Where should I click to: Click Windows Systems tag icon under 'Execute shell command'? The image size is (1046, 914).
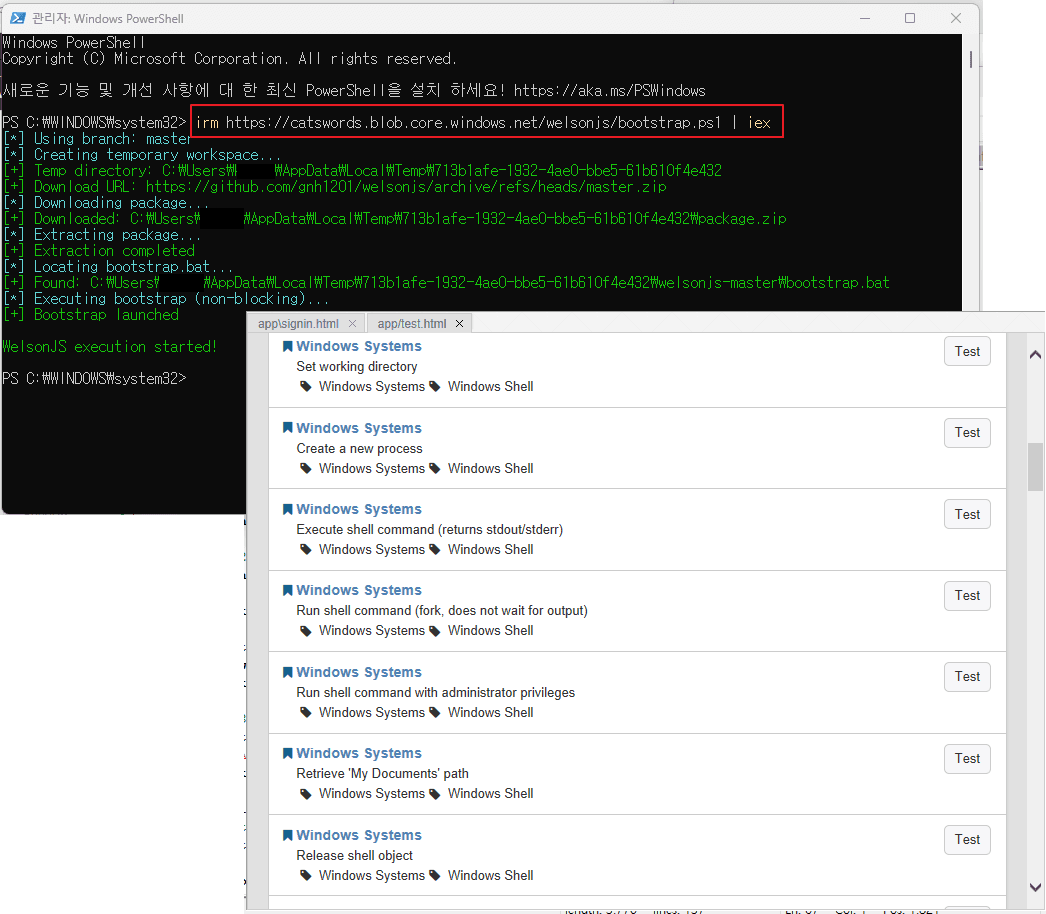point(306,550)
